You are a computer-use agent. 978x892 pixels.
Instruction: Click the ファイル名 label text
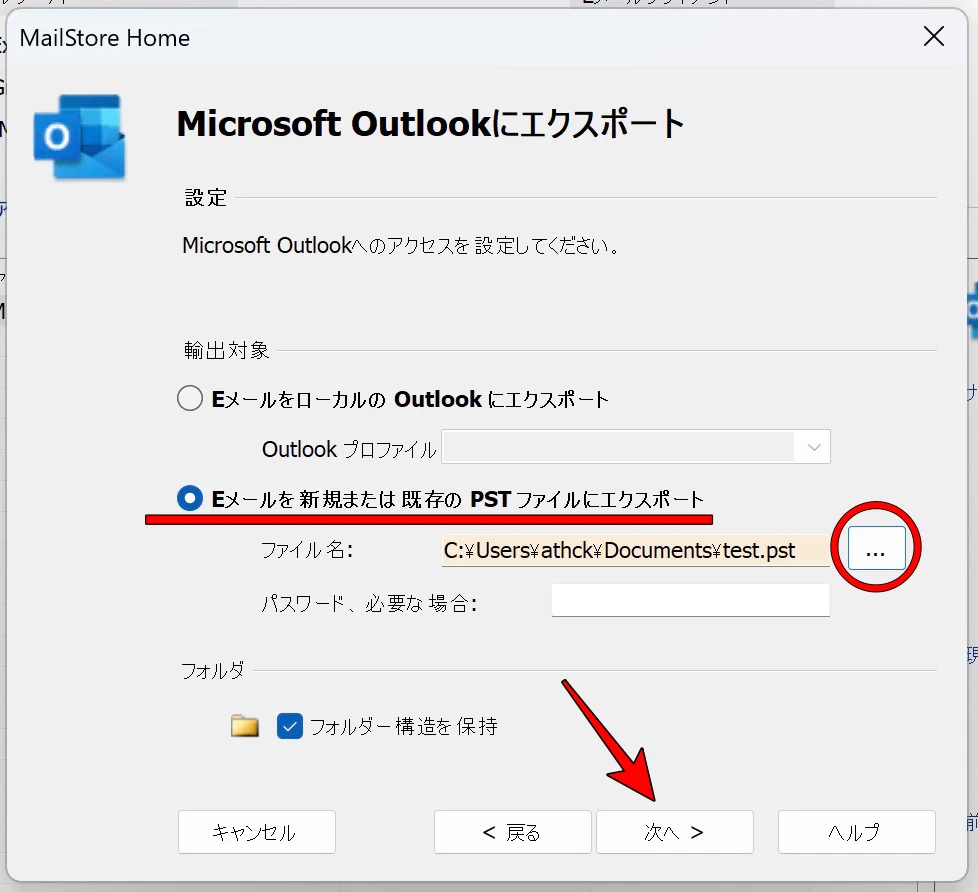click(307, 551)
